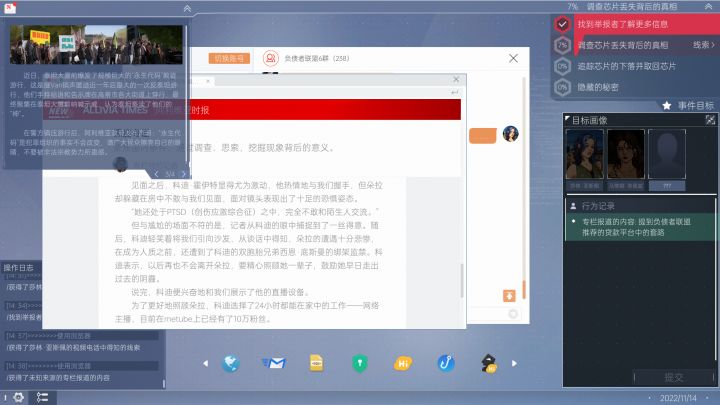Click the article page vertical scrollbar
720x405 pixels.
click(x=462, y=280)
